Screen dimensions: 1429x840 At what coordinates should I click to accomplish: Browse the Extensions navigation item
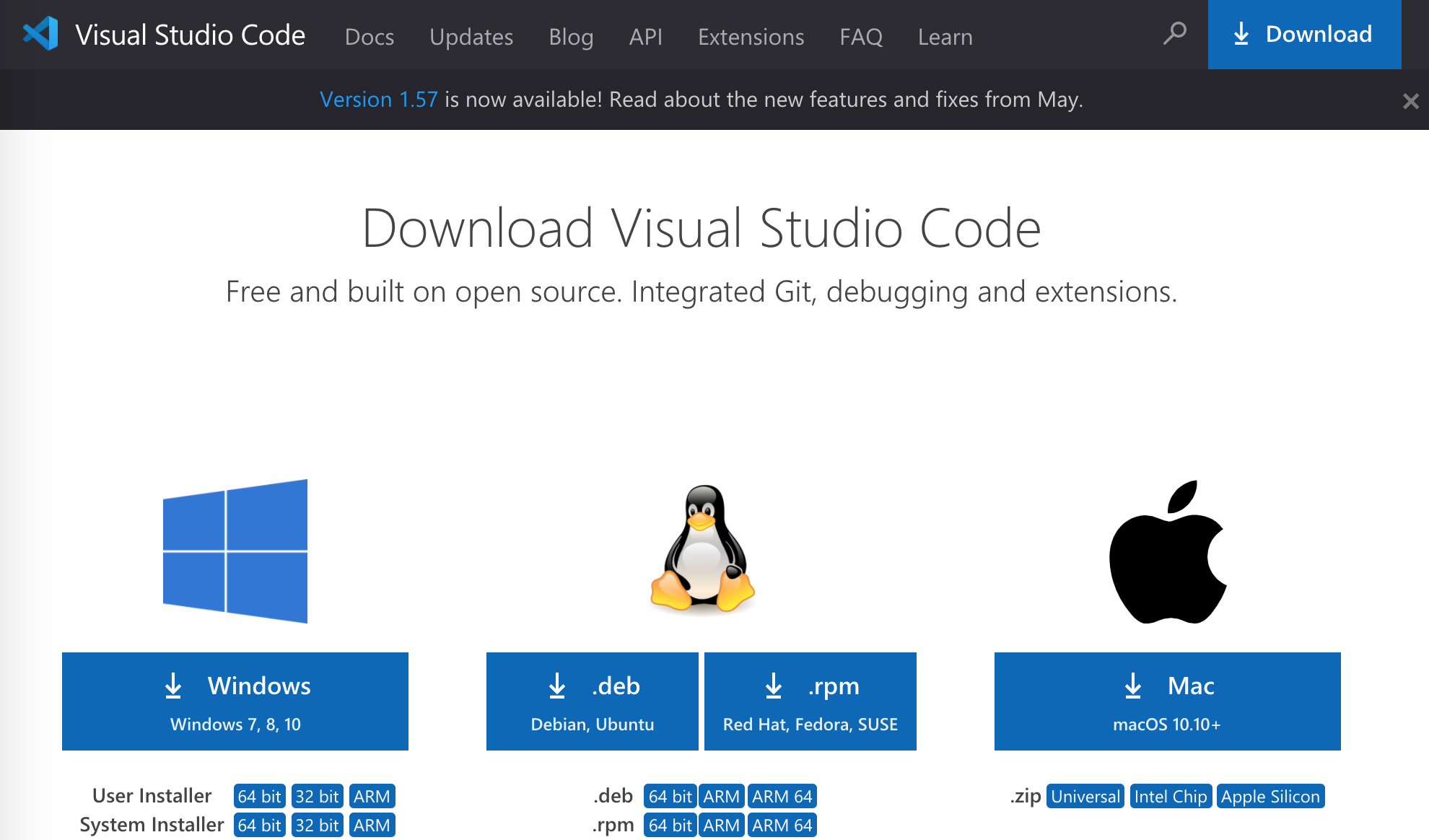(751, 37)
